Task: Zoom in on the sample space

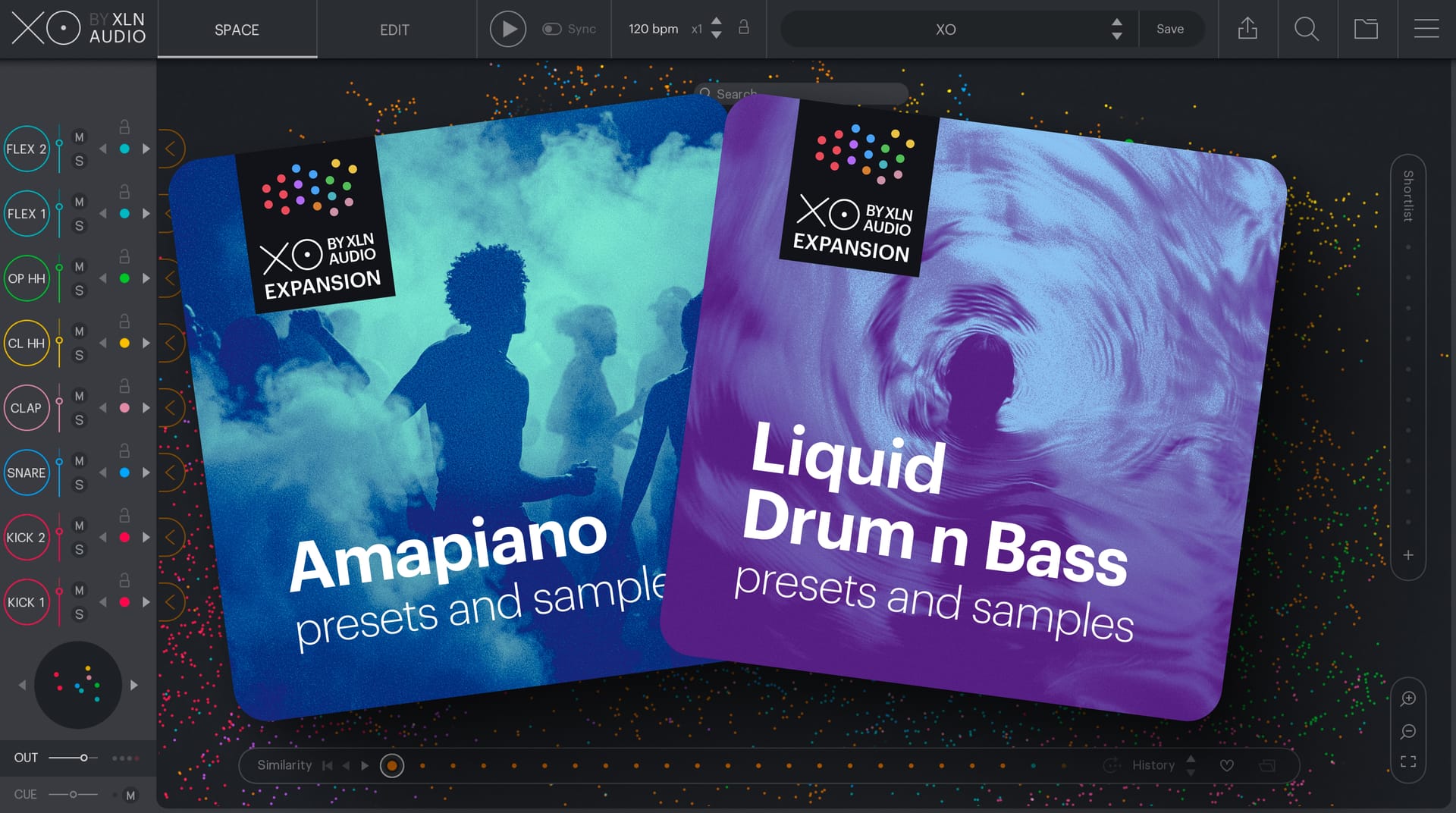Action: (x=1408, y=698)
